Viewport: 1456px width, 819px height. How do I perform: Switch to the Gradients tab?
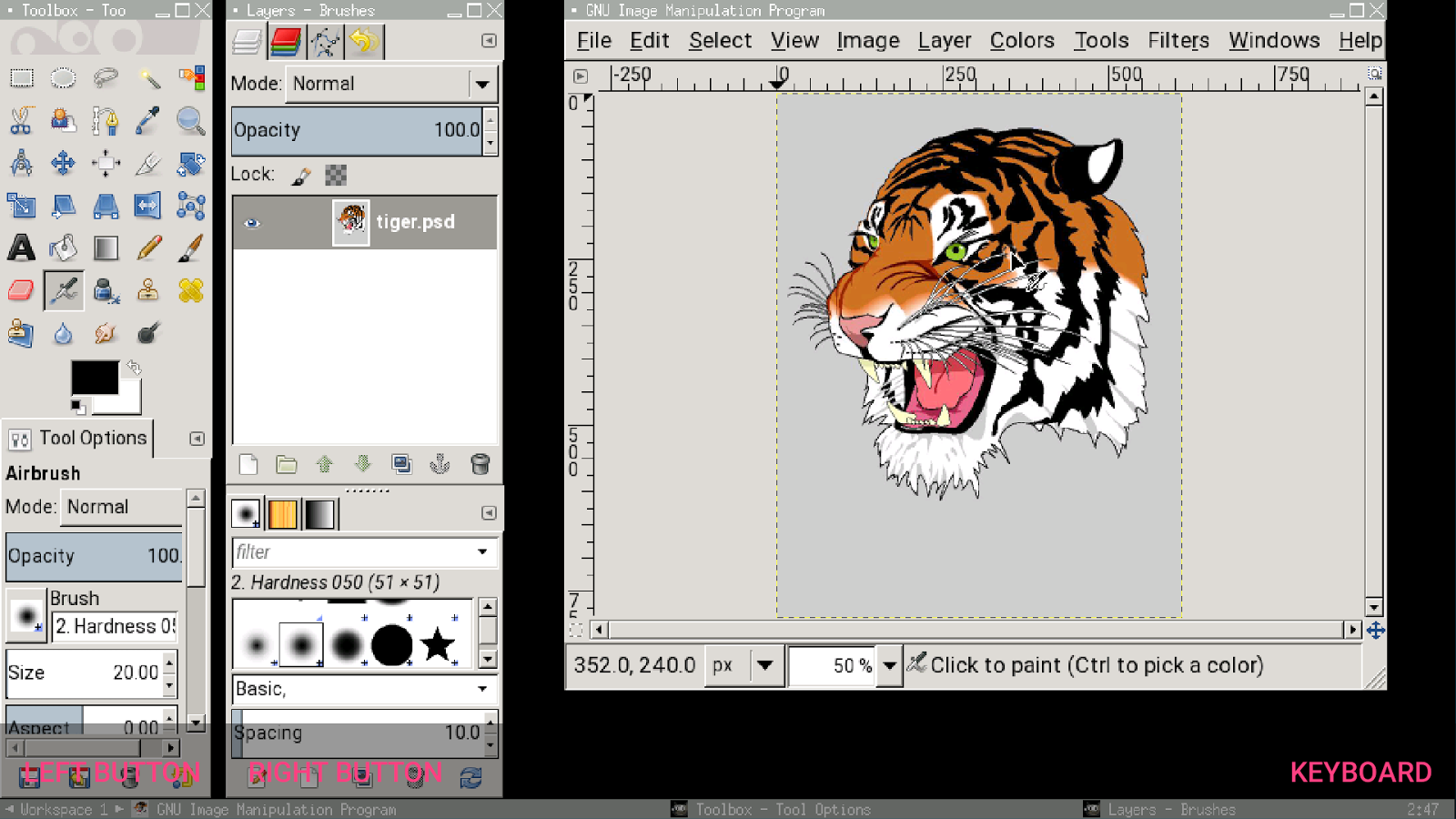(320, 514)
